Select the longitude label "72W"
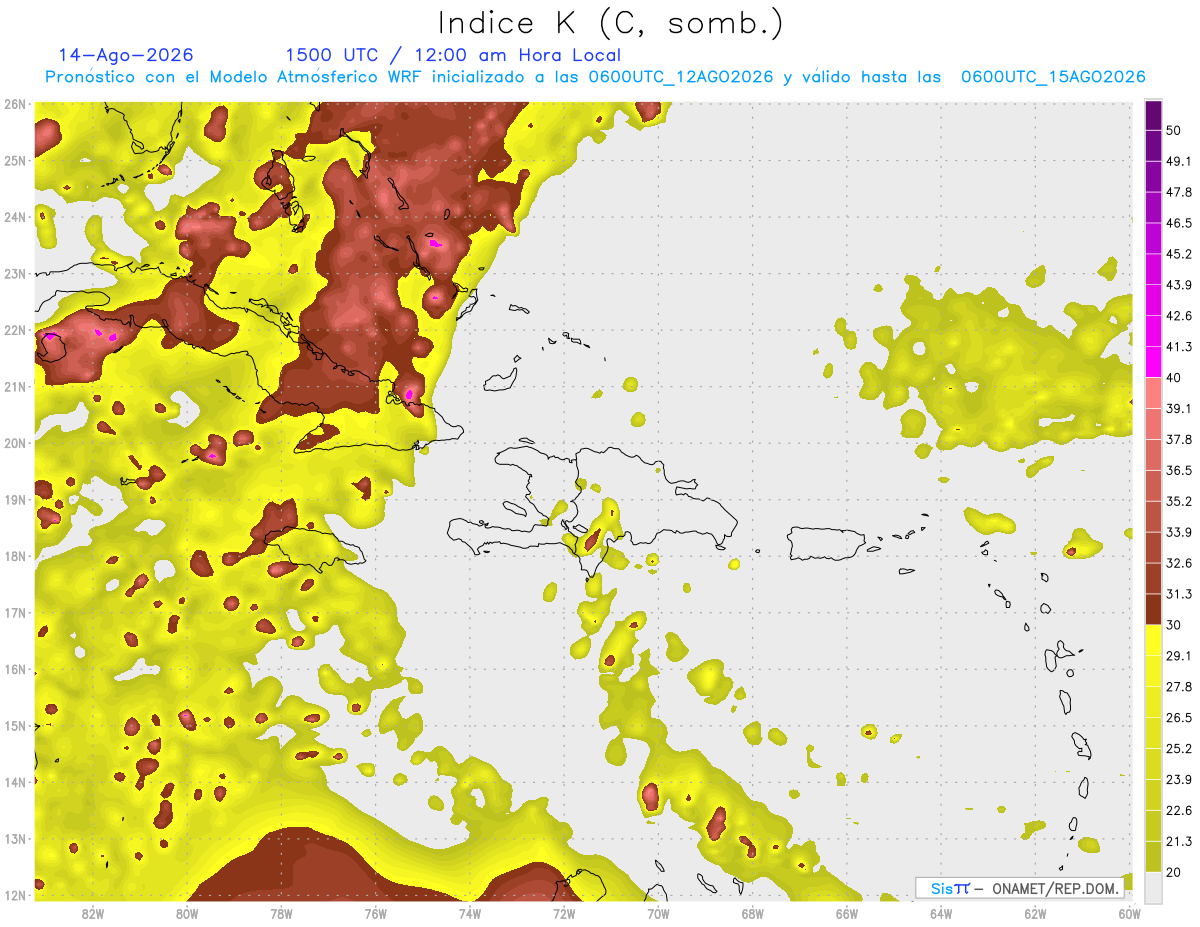Image resolution: width=1200 pixels, height=927 pixels. pos(564,913)
